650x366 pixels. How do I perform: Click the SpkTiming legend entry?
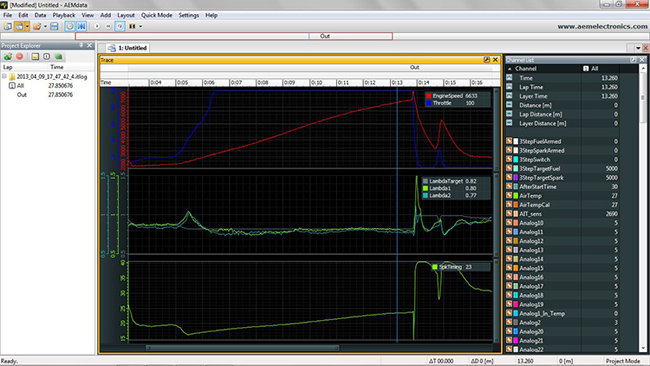click(x=452, y=267)
